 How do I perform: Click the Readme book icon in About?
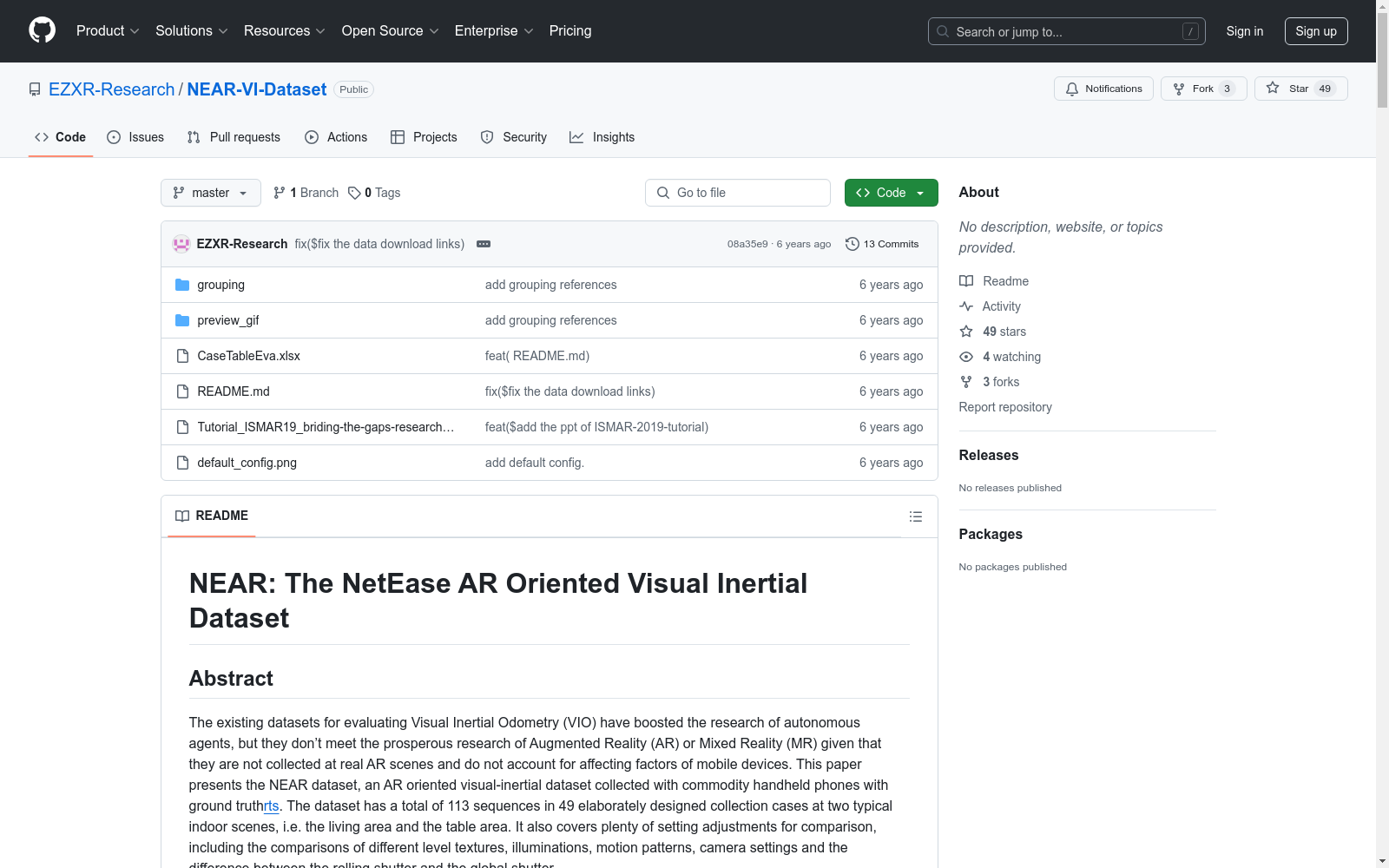pos(966,281)
